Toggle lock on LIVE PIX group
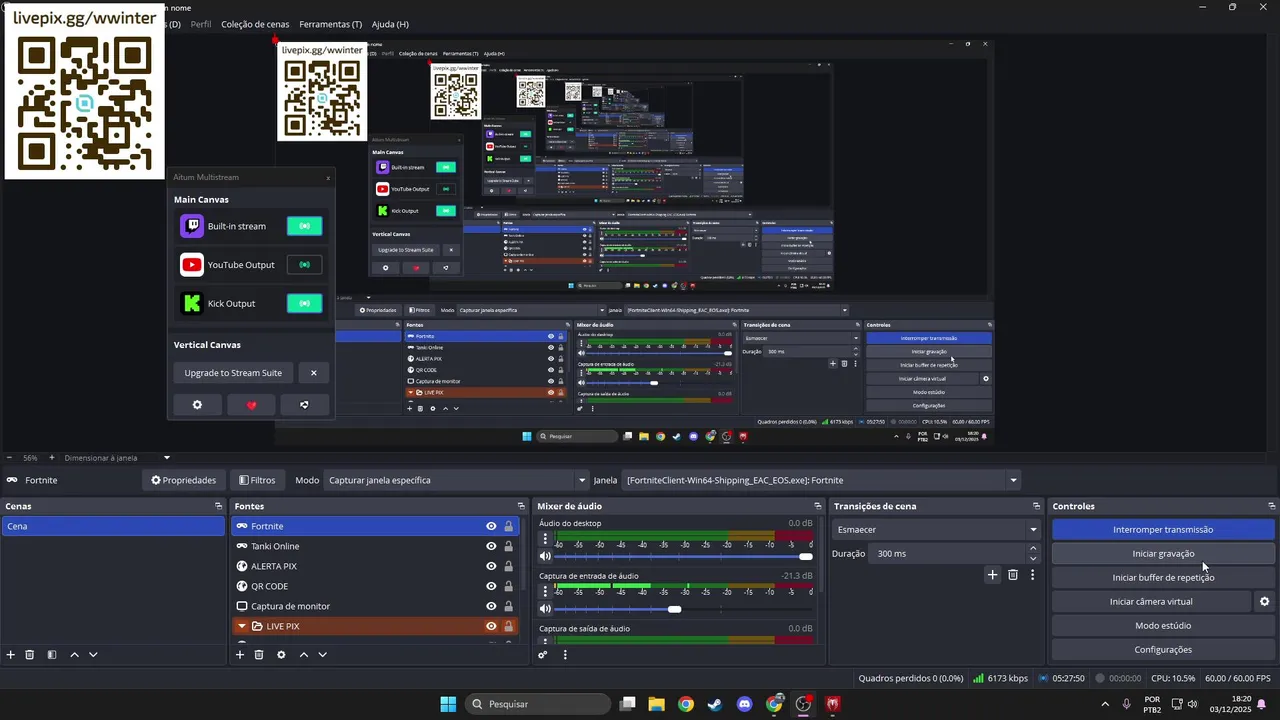 [x=508, y=626]
